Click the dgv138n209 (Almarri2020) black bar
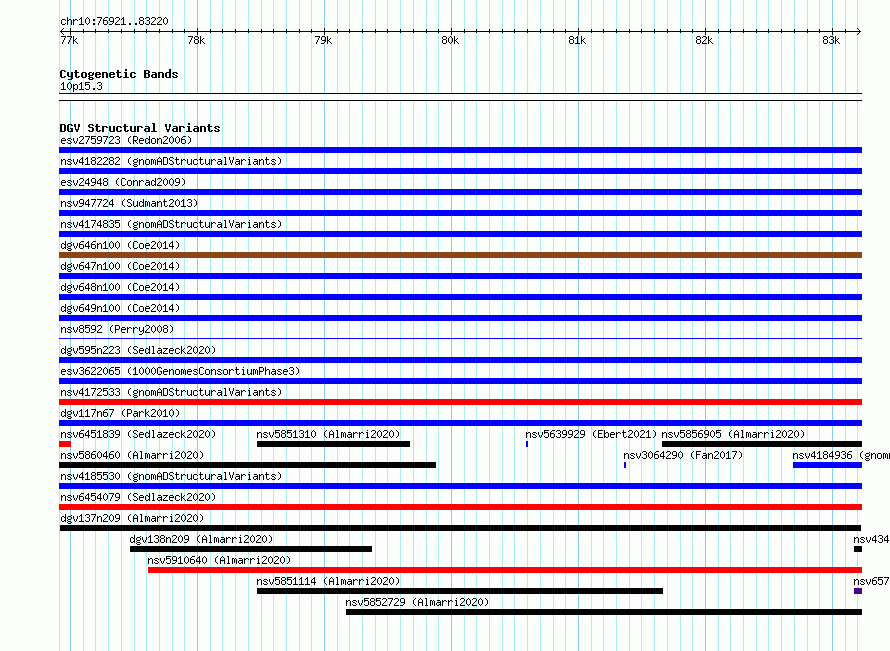The height and width of the screenshot is (651, 890). (x=251, y=549)
